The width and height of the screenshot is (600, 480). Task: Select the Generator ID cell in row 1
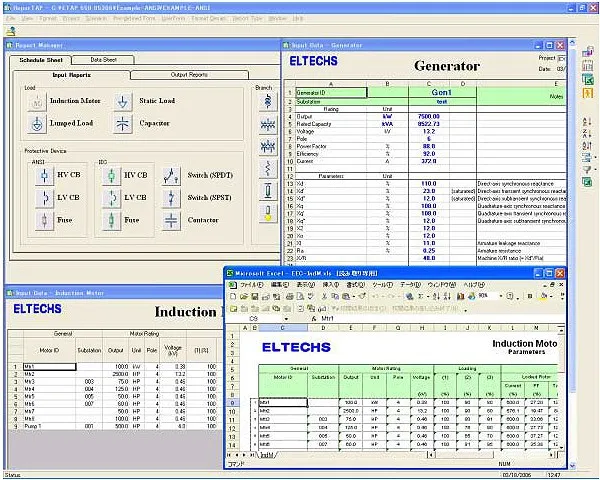click(331, 93)
